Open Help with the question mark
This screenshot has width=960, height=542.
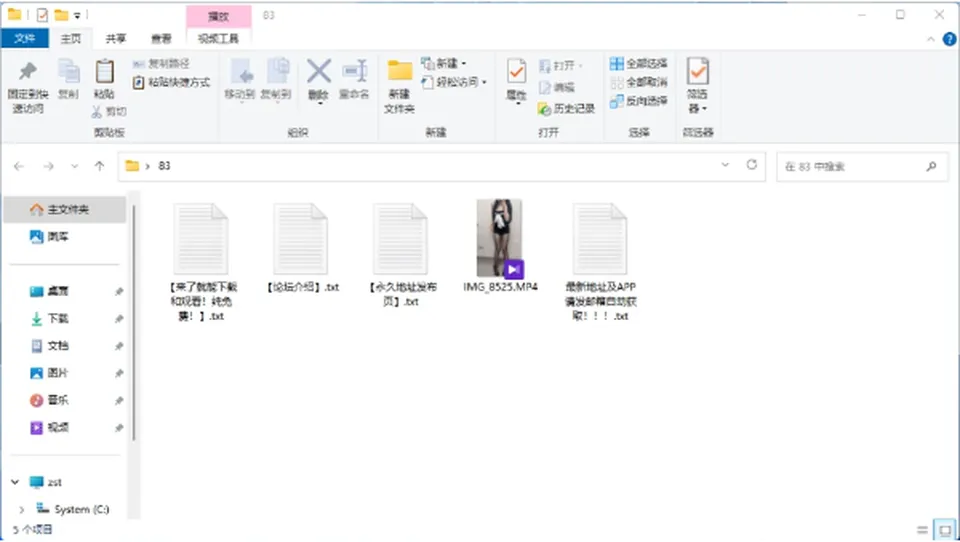[x=950, y=39]
